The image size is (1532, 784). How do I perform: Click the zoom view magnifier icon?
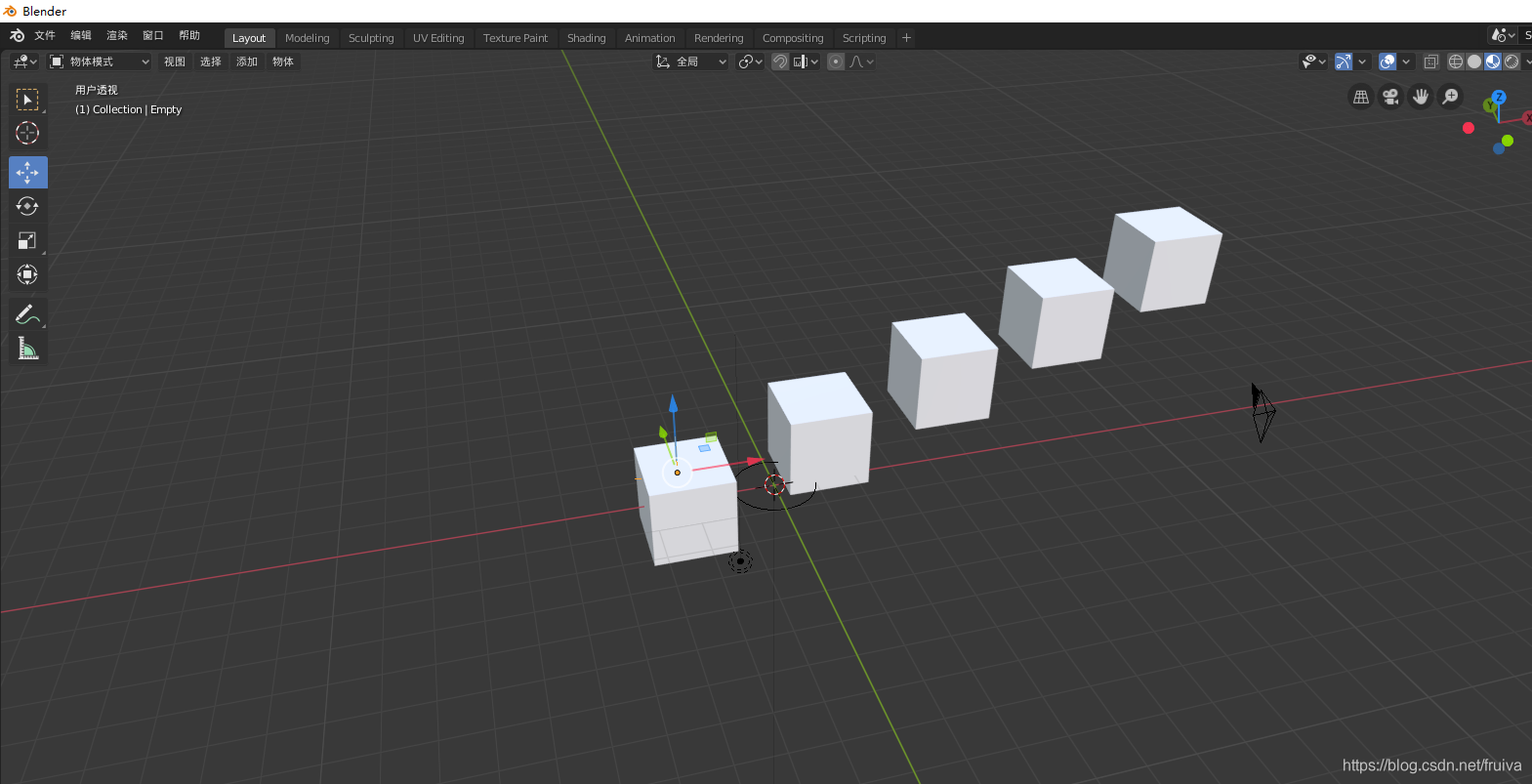point(1451,97)
